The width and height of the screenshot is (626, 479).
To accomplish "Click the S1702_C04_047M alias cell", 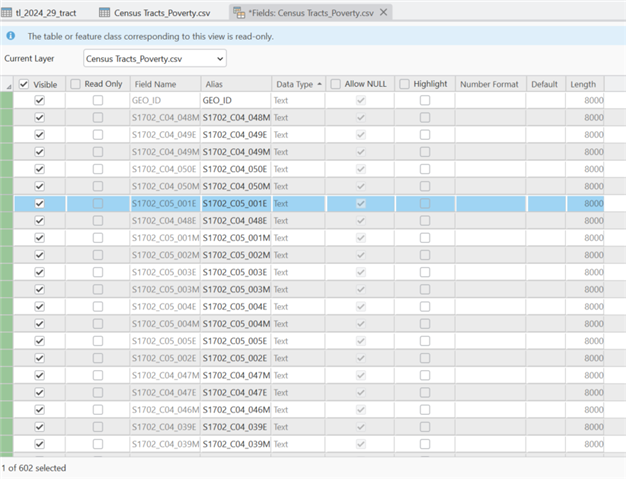I will point(236,375).
